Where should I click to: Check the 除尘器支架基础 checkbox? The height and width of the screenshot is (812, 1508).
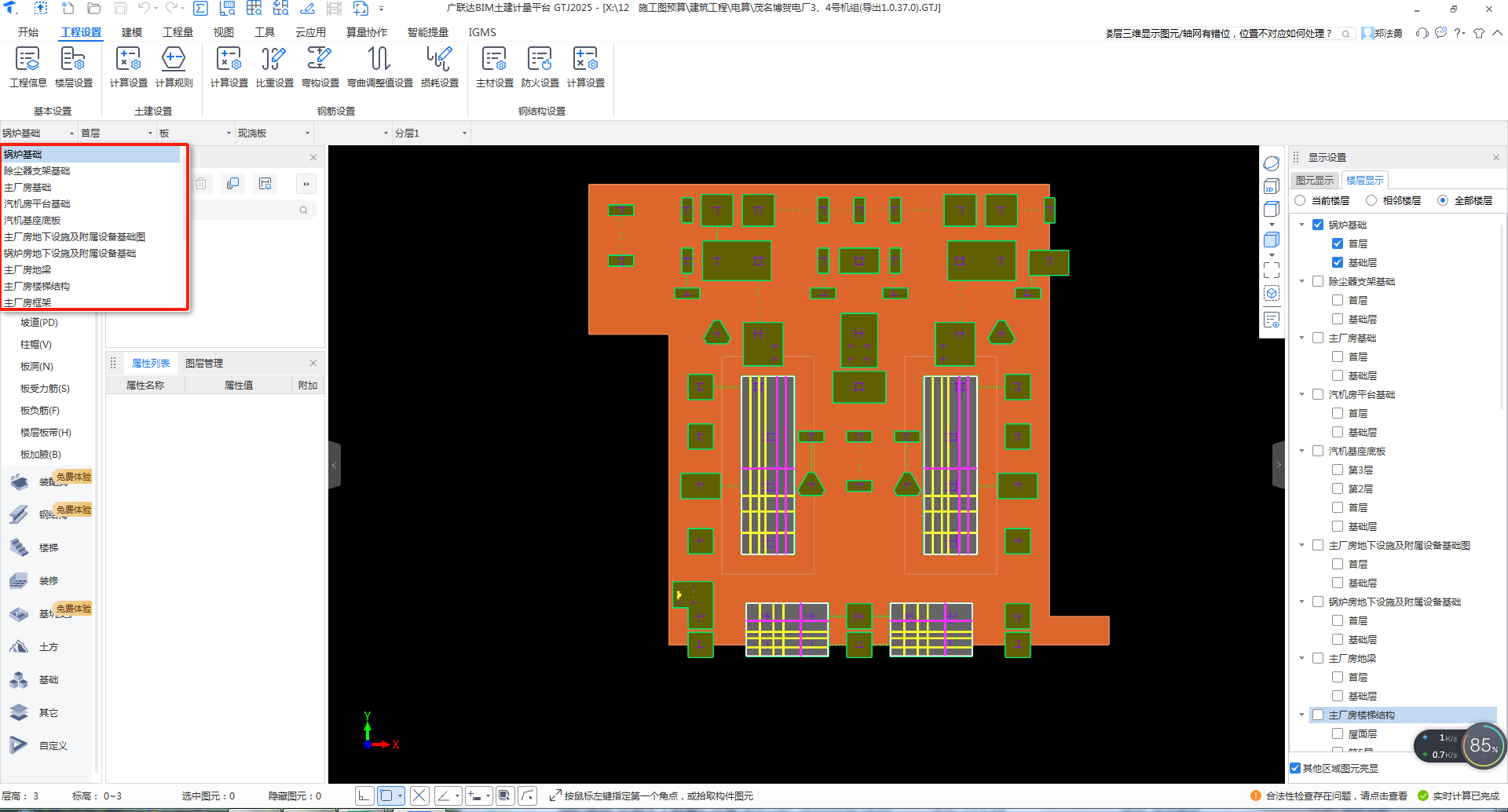(x=1318, y=281)
